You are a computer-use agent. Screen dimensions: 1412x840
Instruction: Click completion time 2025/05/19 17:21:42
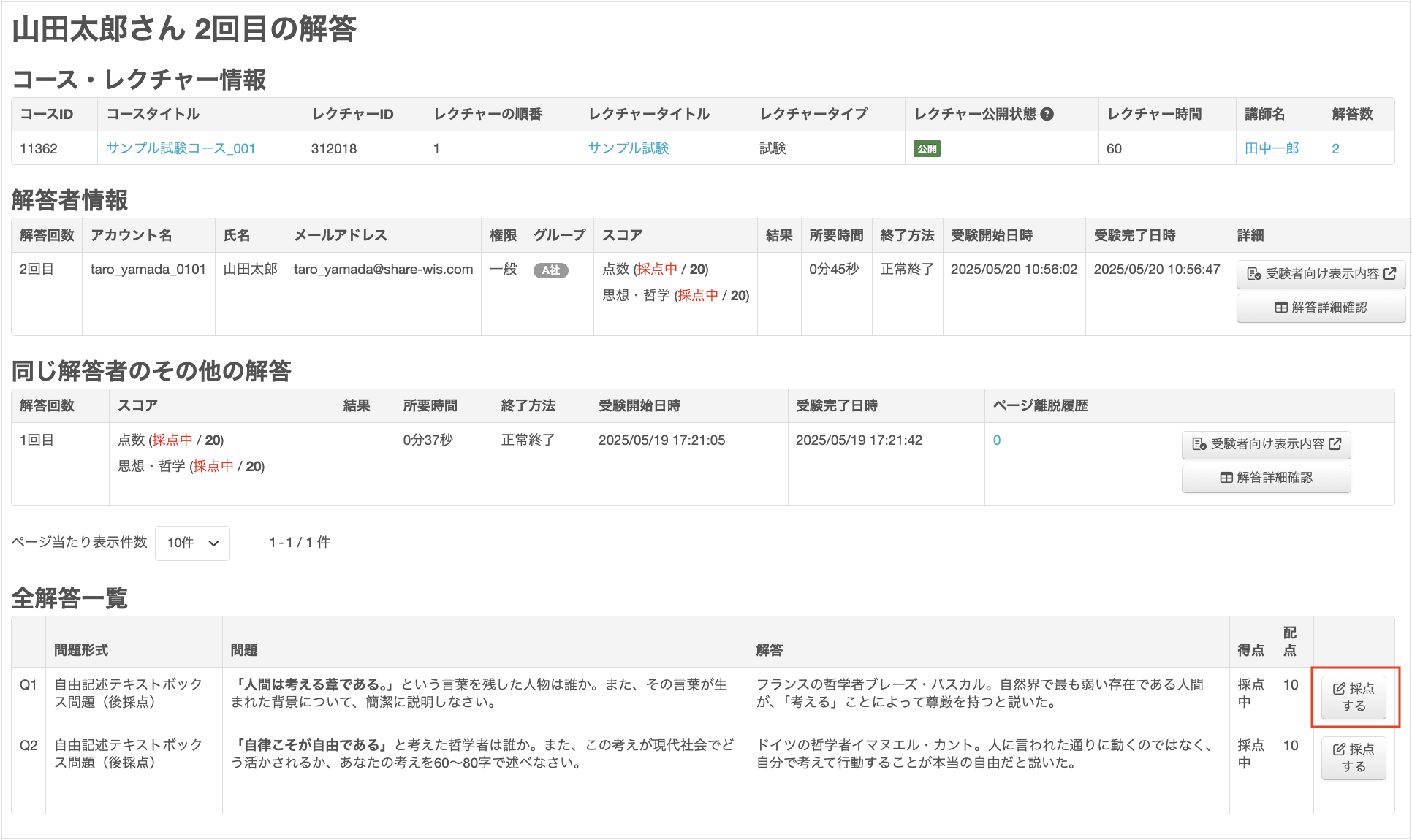click(x=859, y=440)
